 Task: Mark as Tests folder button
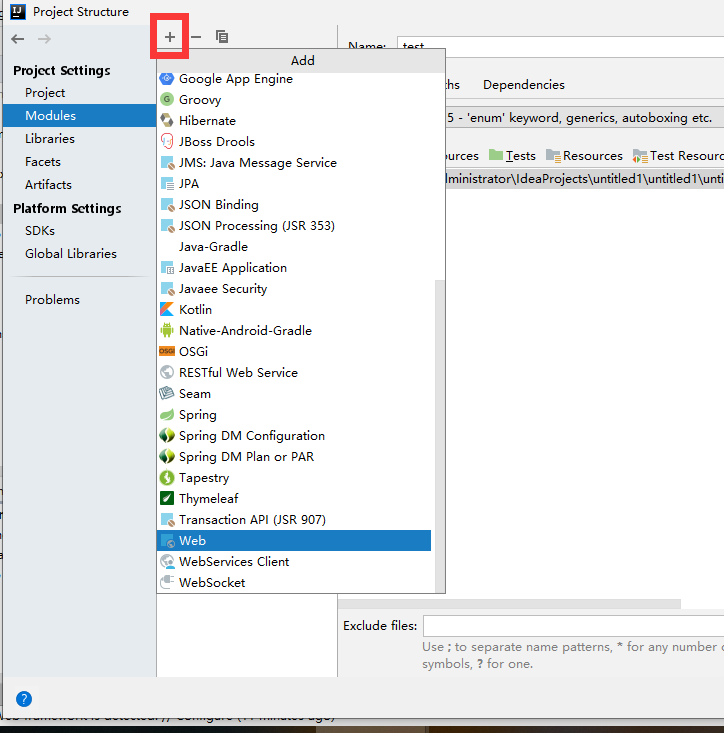tap(512, 156)
